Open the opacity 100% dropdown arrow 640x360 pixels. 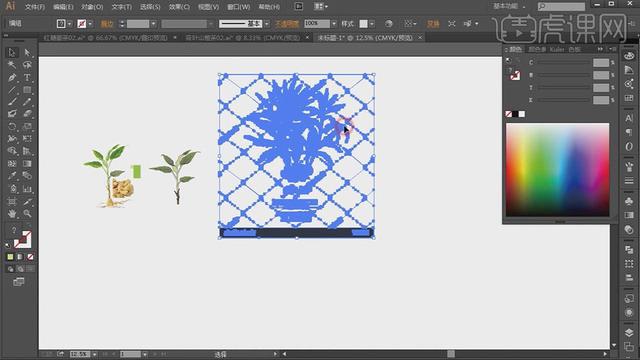334,24
